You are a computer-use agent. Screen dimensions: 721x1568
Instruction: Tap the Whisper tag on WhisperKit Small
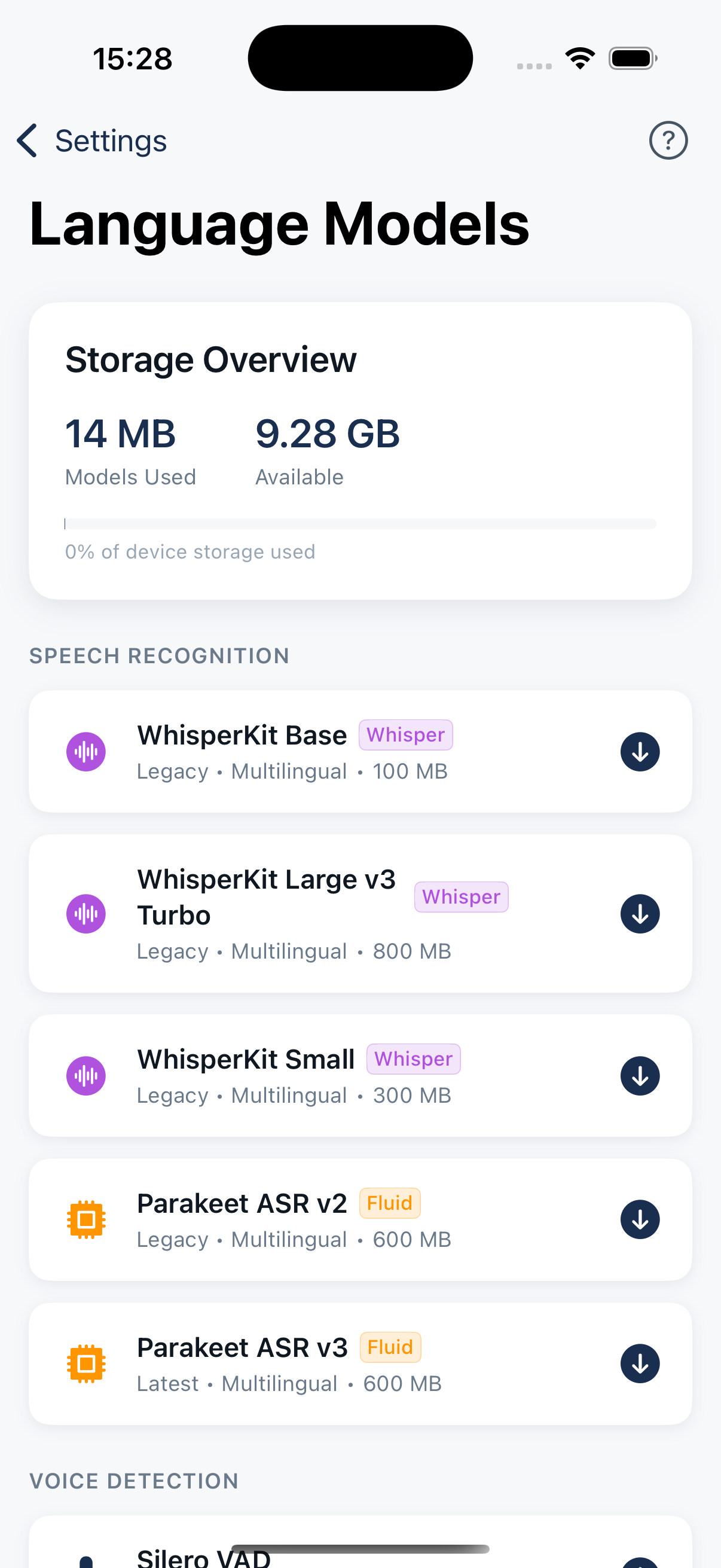pyautogui.click(x=413, y=1059)
